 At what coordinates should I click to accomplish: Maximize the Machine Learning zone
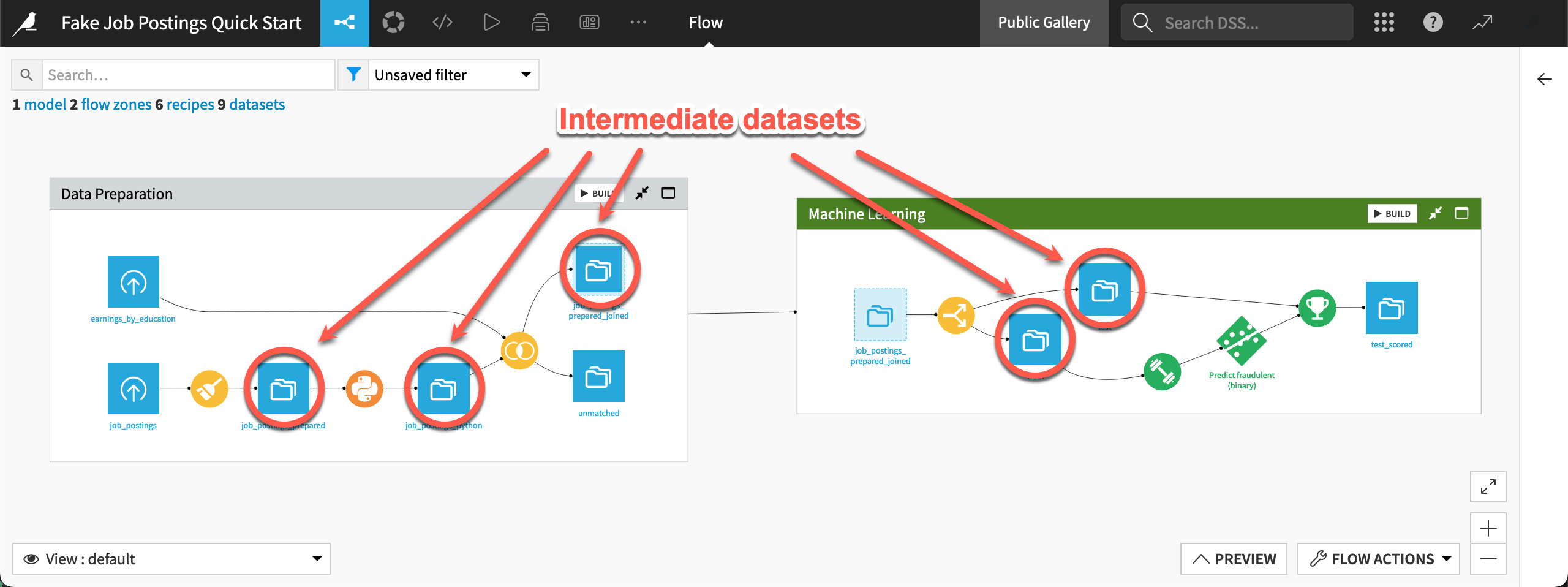tap(1461, 213)
